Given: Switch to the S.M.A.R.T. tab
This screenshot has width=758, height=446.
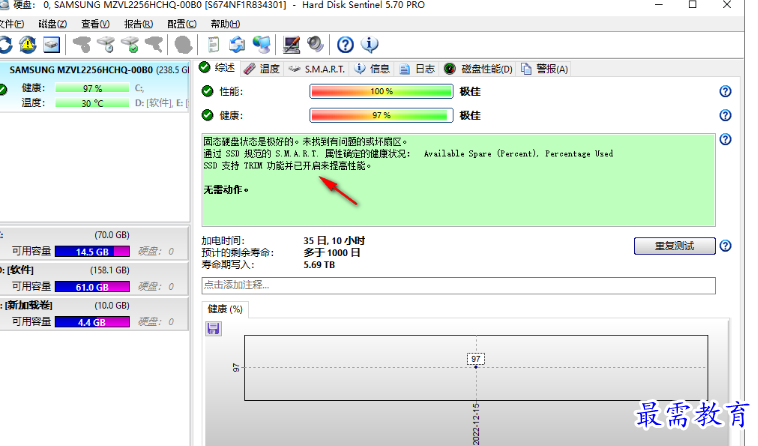Looking at the screenshot, I should click(317, 69).
